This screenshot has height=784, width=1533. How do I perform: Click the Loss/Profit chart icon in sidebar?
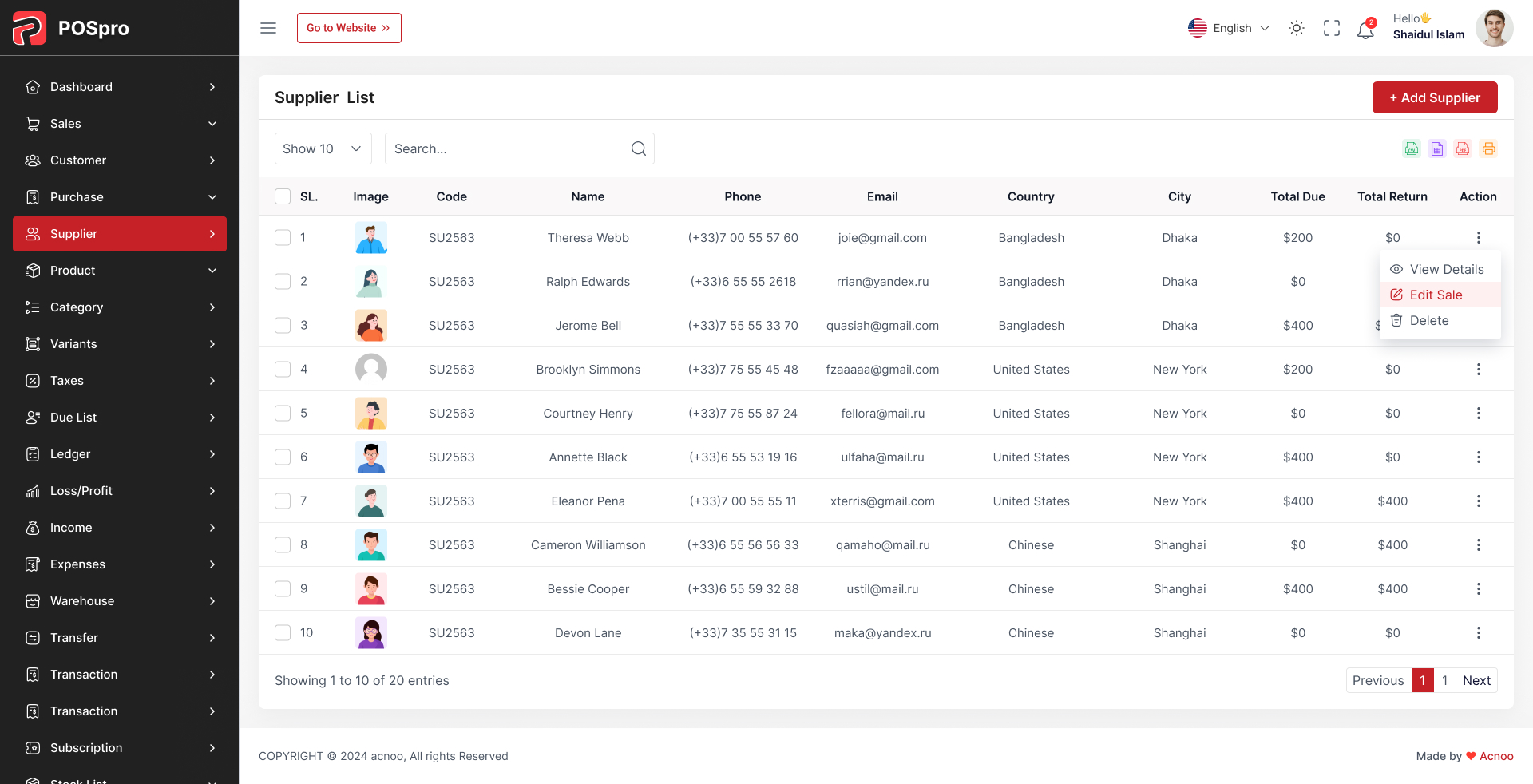33,491
